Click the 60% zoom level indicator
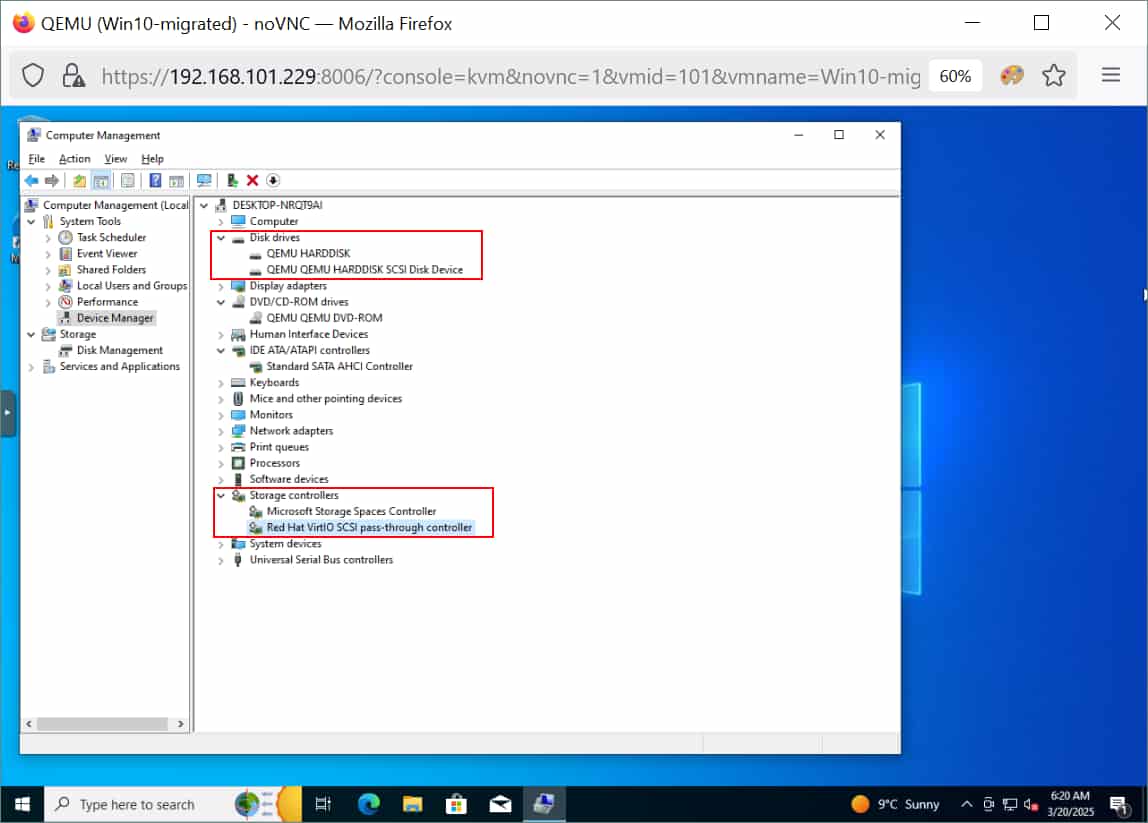The image size is (1148, 823). click(955, 76)
